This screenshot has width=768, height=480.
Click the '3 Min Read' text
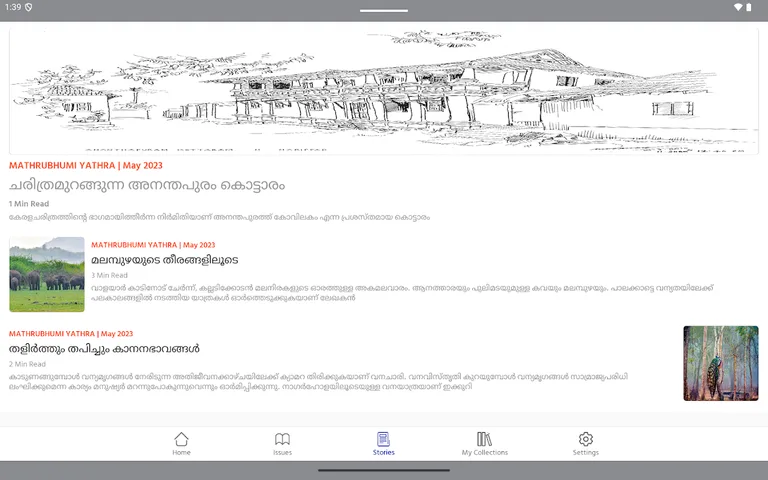(109, 275)
